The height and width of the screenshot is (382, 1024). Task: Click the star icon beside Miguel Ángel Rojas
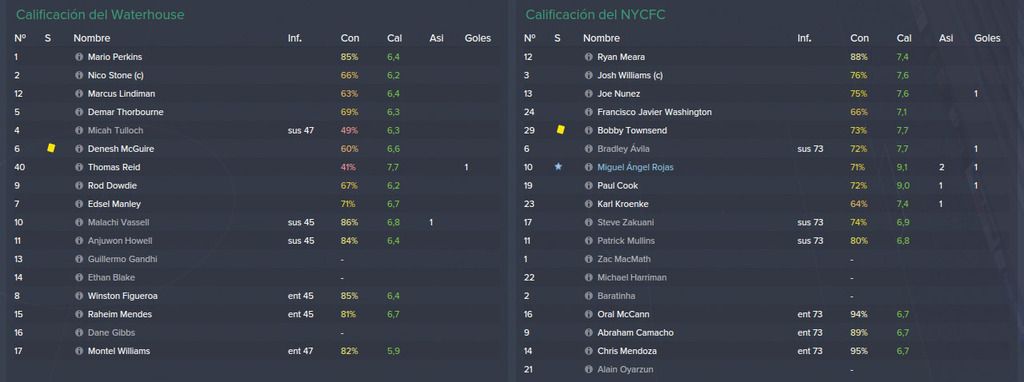[558, 167]
